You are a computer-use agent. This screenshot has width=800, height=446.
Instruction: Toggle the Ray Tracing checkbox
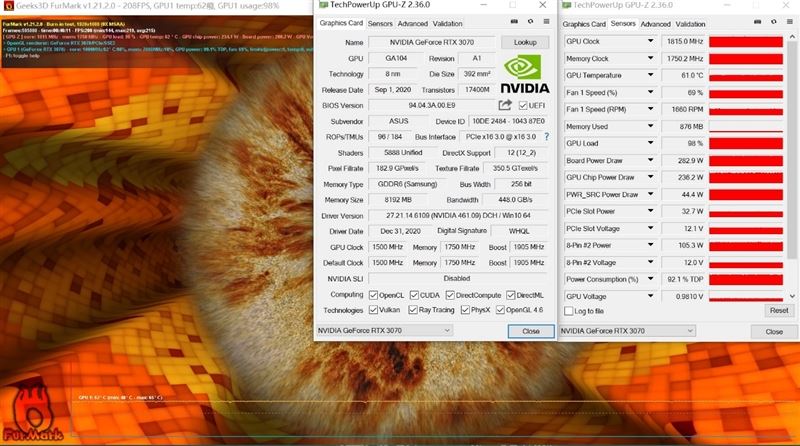(x=413, y=310)
